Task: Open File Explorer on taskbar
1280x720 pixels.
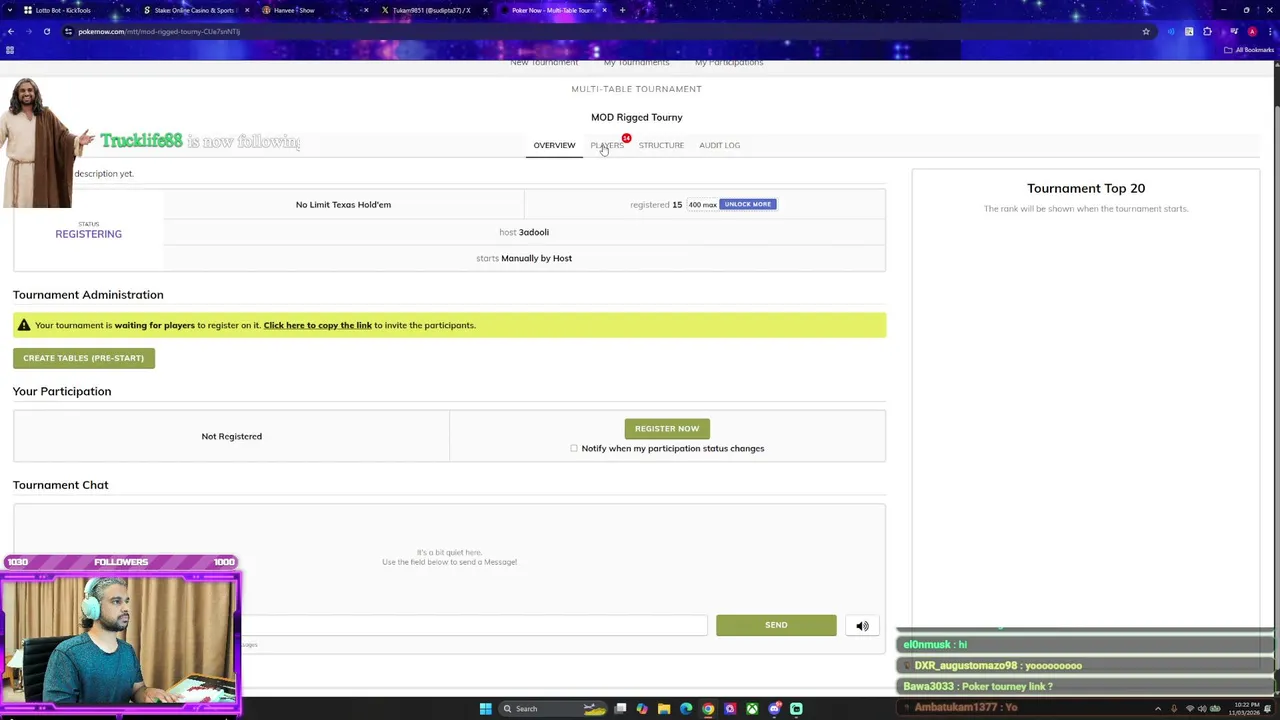Action: [664, 709]
